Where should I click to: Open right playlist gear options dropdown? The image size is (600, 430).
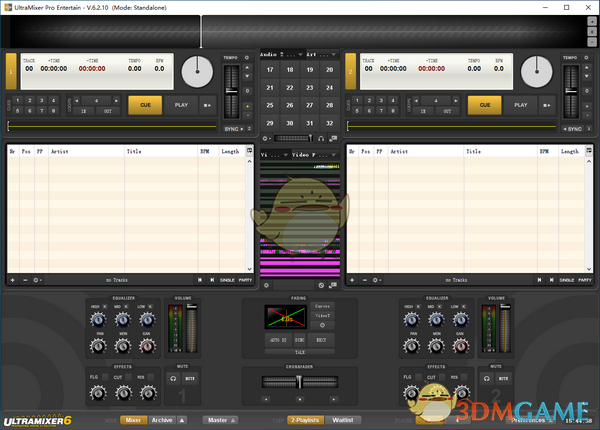(x=377, y=280)
